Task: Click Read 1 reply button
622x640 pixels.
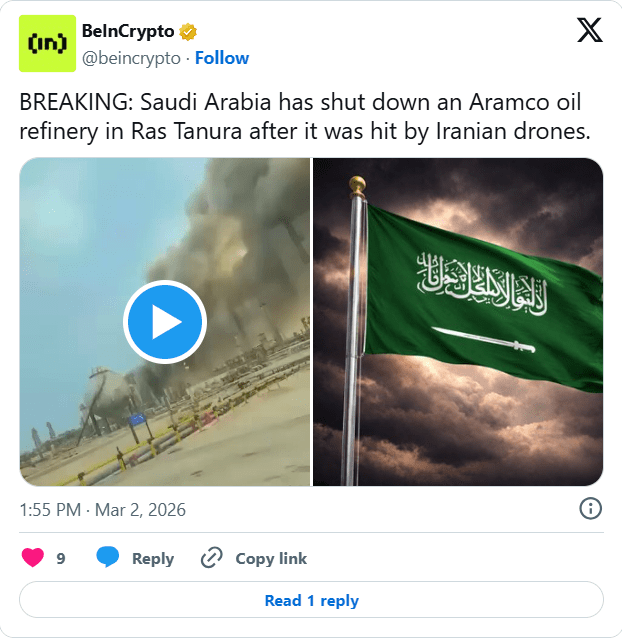Action: pos(311,600)
